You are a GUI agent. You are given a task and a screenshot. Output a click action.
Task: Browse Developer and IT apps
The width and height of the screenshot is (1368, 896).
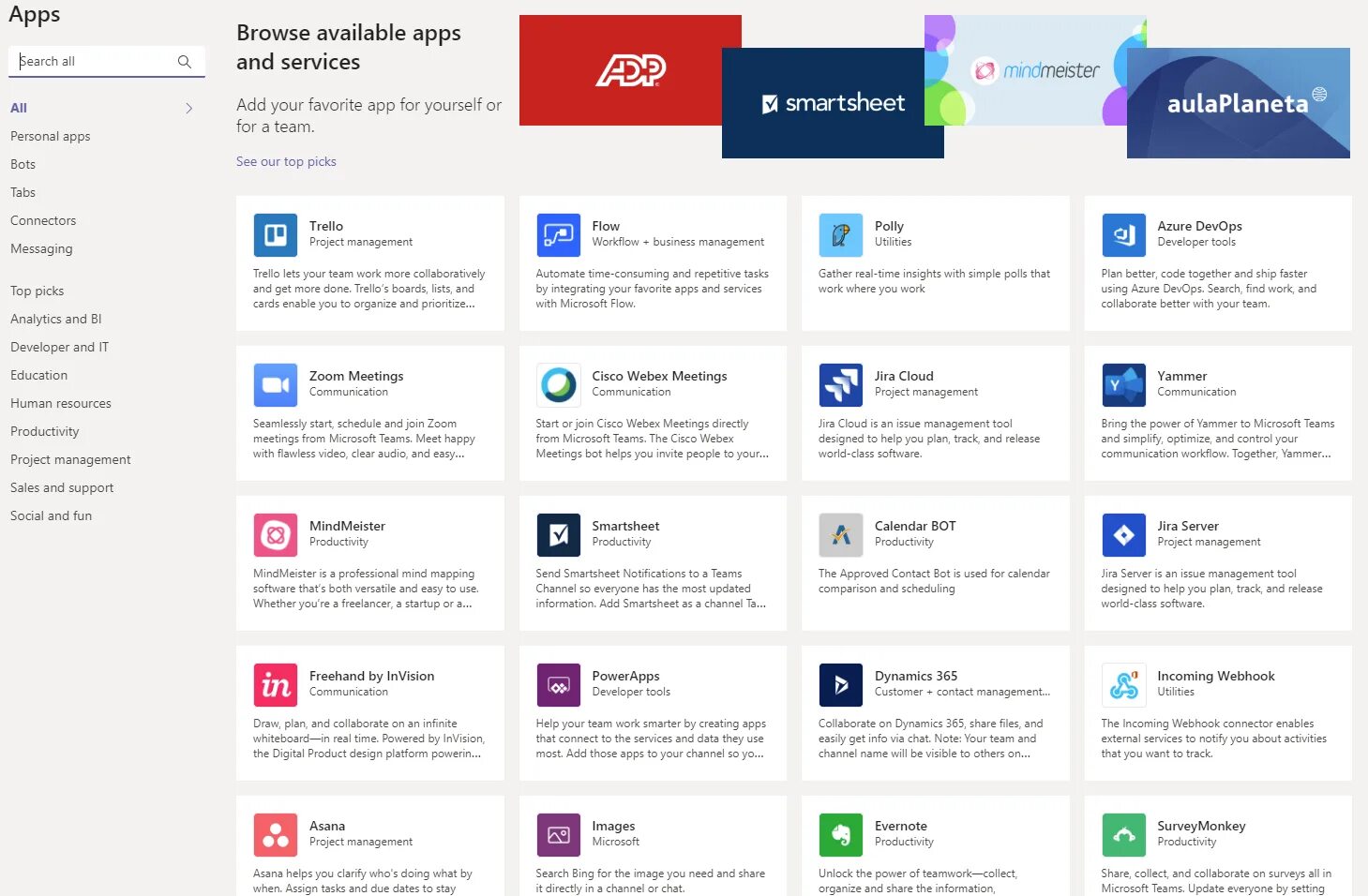[59, 347]
